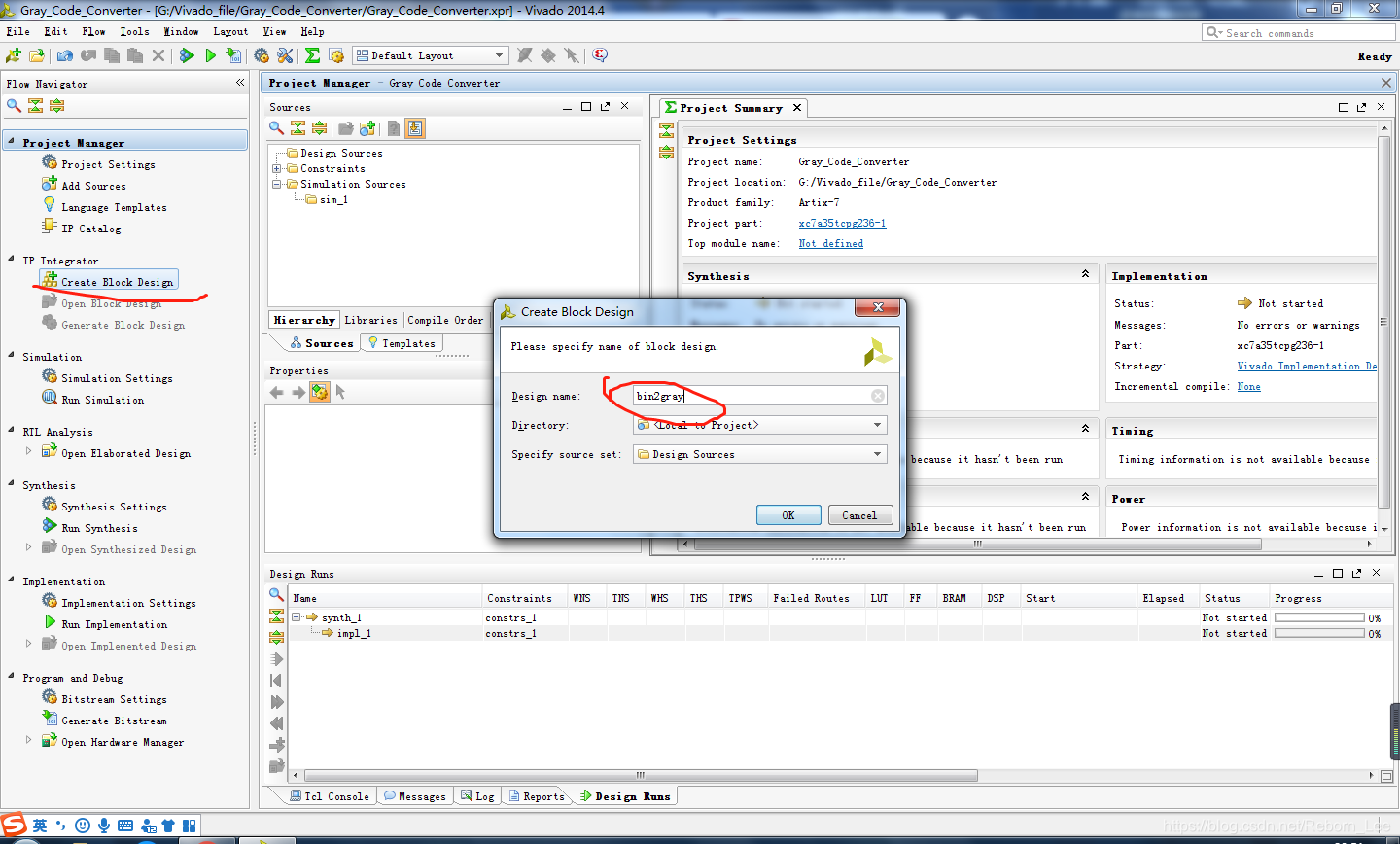
Task: Open the Templates tab in Sources
Action: [402, 343]
